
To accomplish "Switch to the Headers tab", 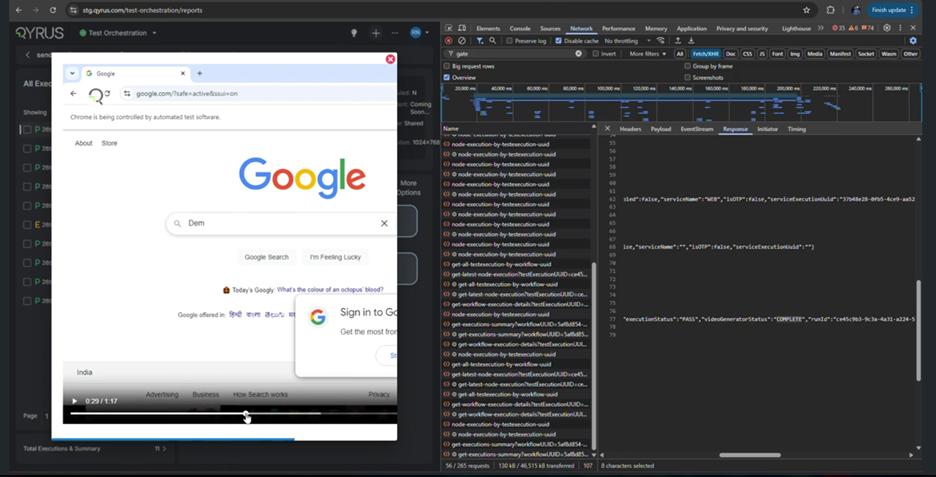I will click(630, 129).
